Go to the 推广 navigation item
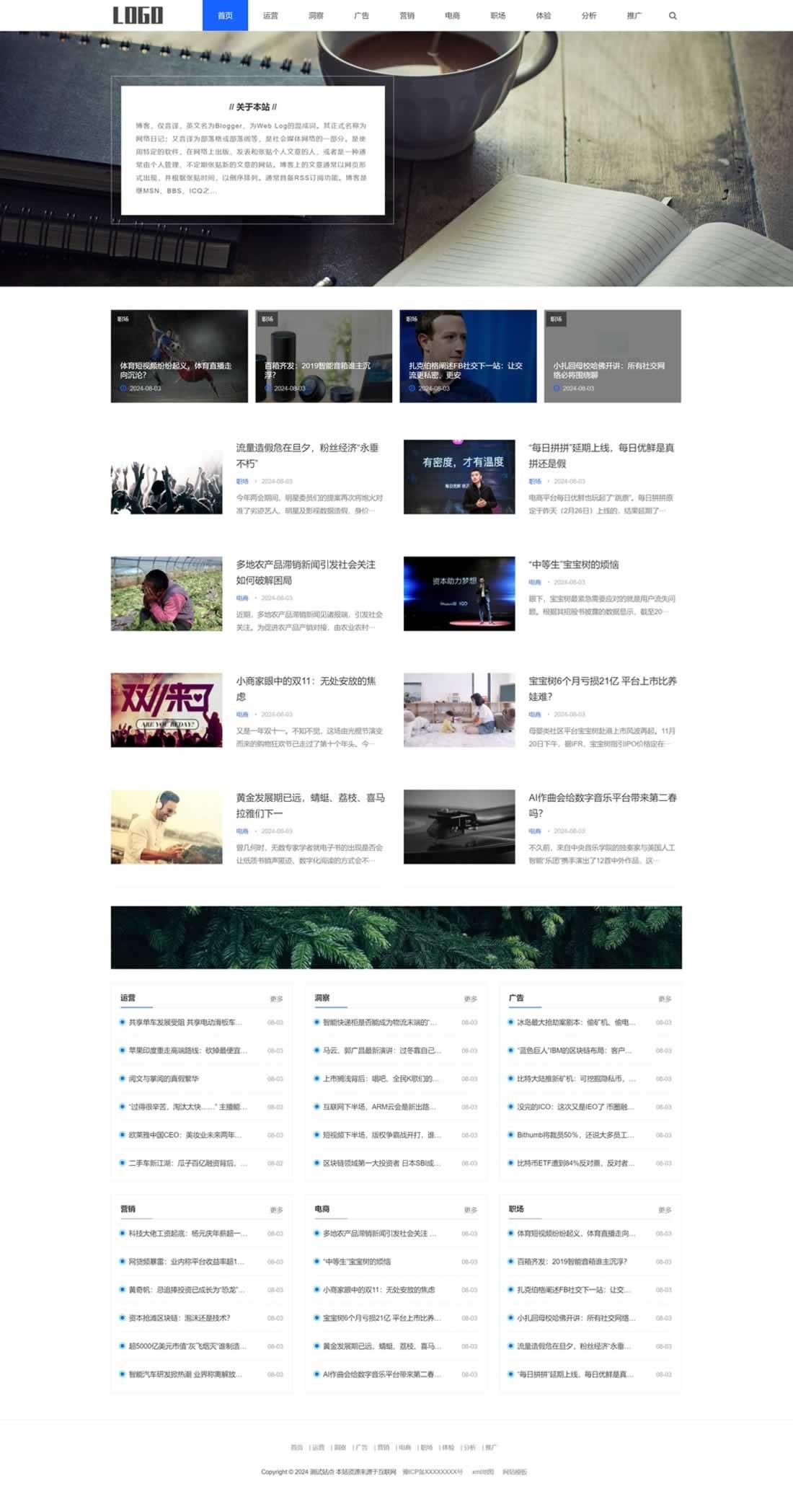Image resolution: width=793 pixels, height=1512 pixels. (634, 16)
